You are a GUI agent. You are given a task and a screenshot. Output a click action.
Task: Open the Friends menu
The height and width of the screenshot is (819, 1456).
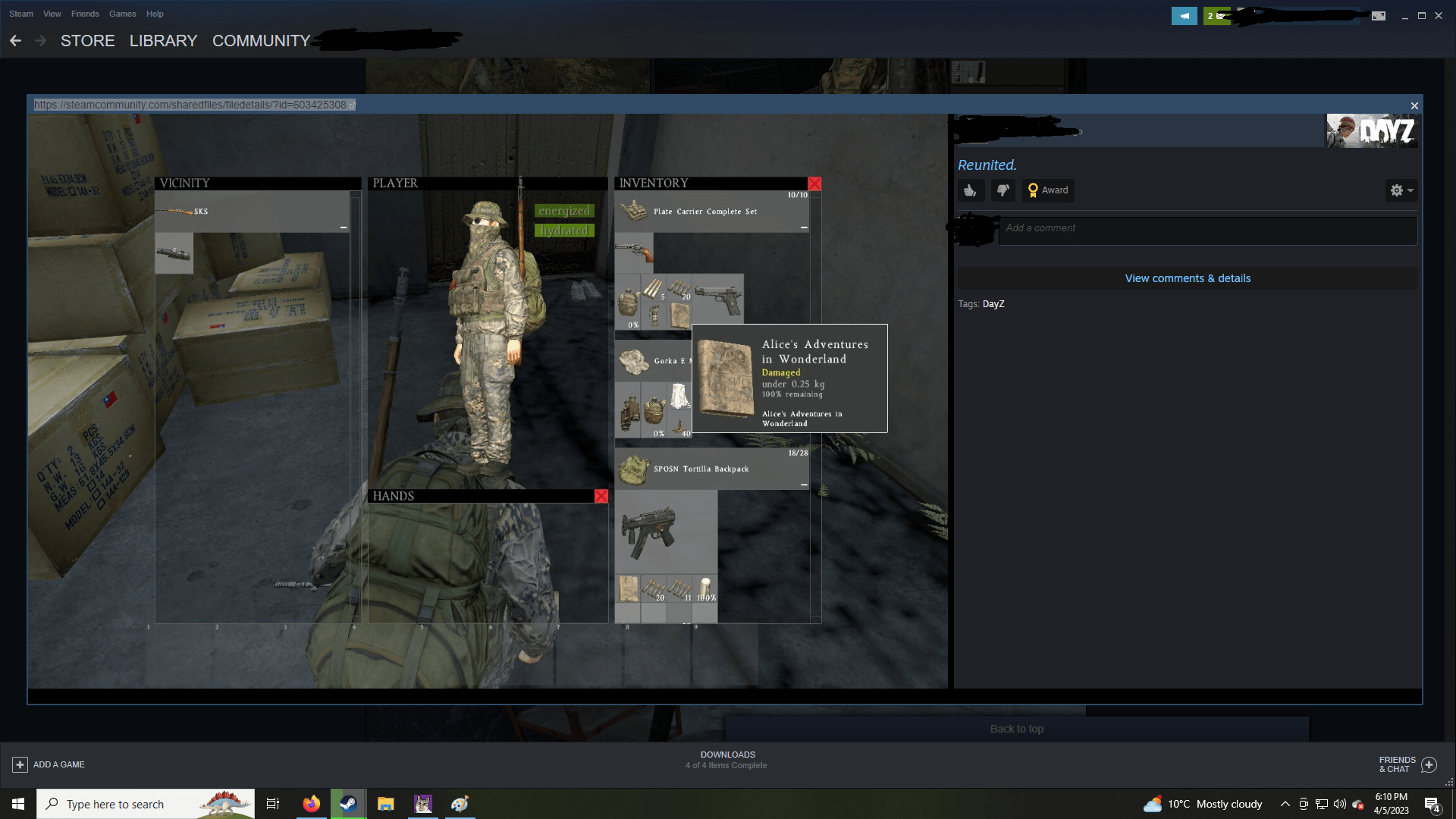coord(85,14)
